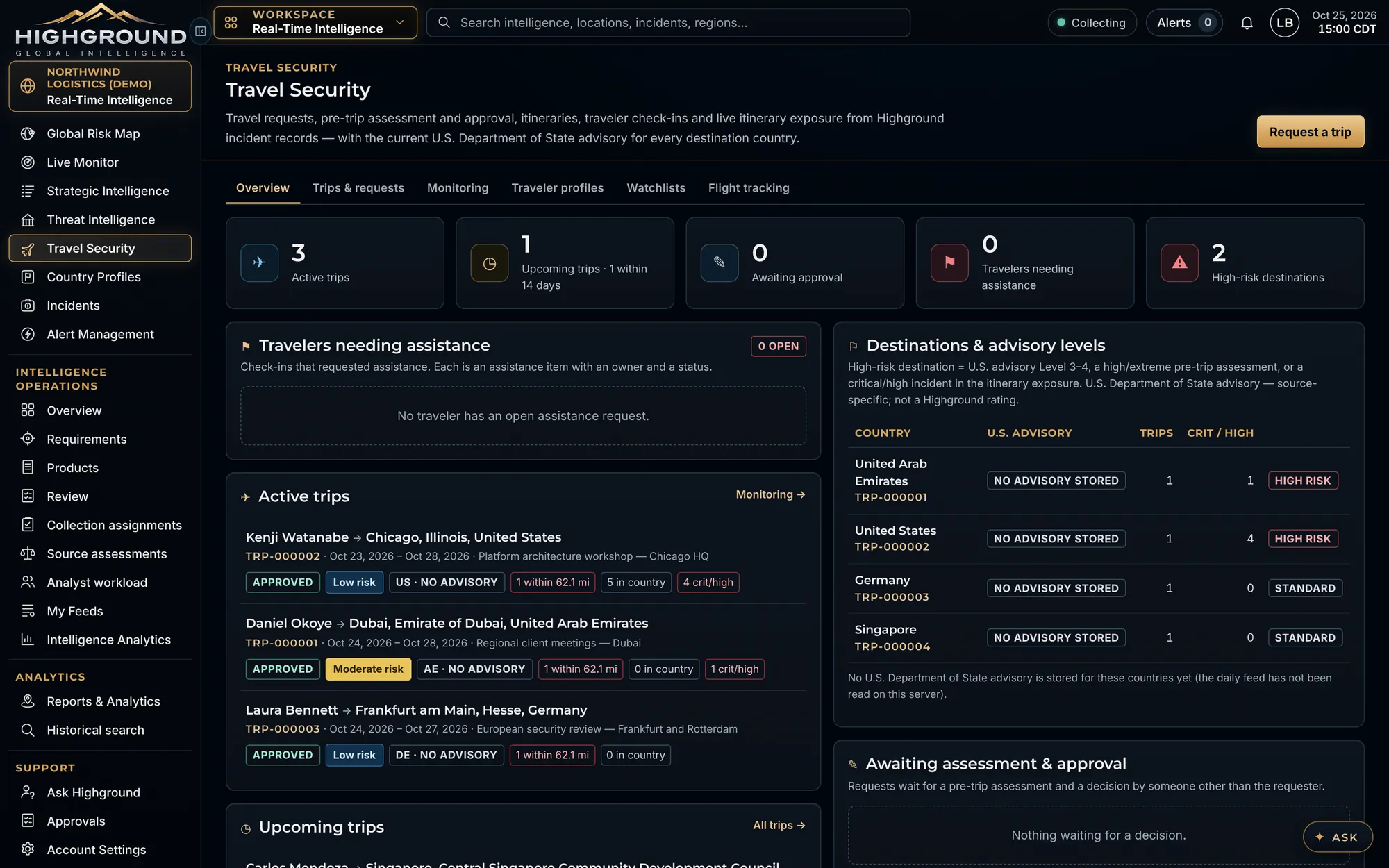
Task: Select the Watchlists tab
Action: click(656, 188)
